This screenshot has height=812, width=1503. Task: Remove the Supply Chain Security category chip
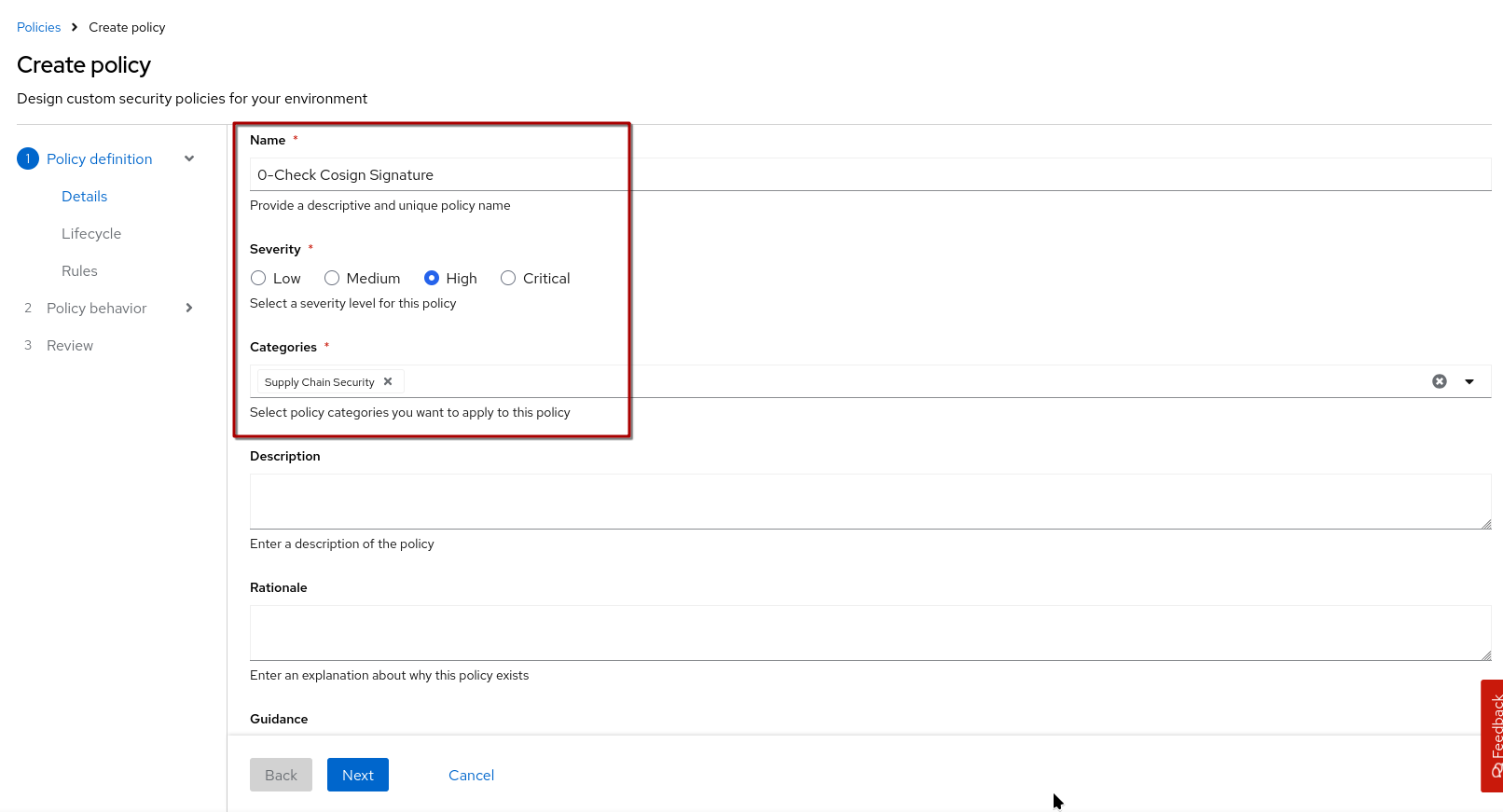coord(388,381)
